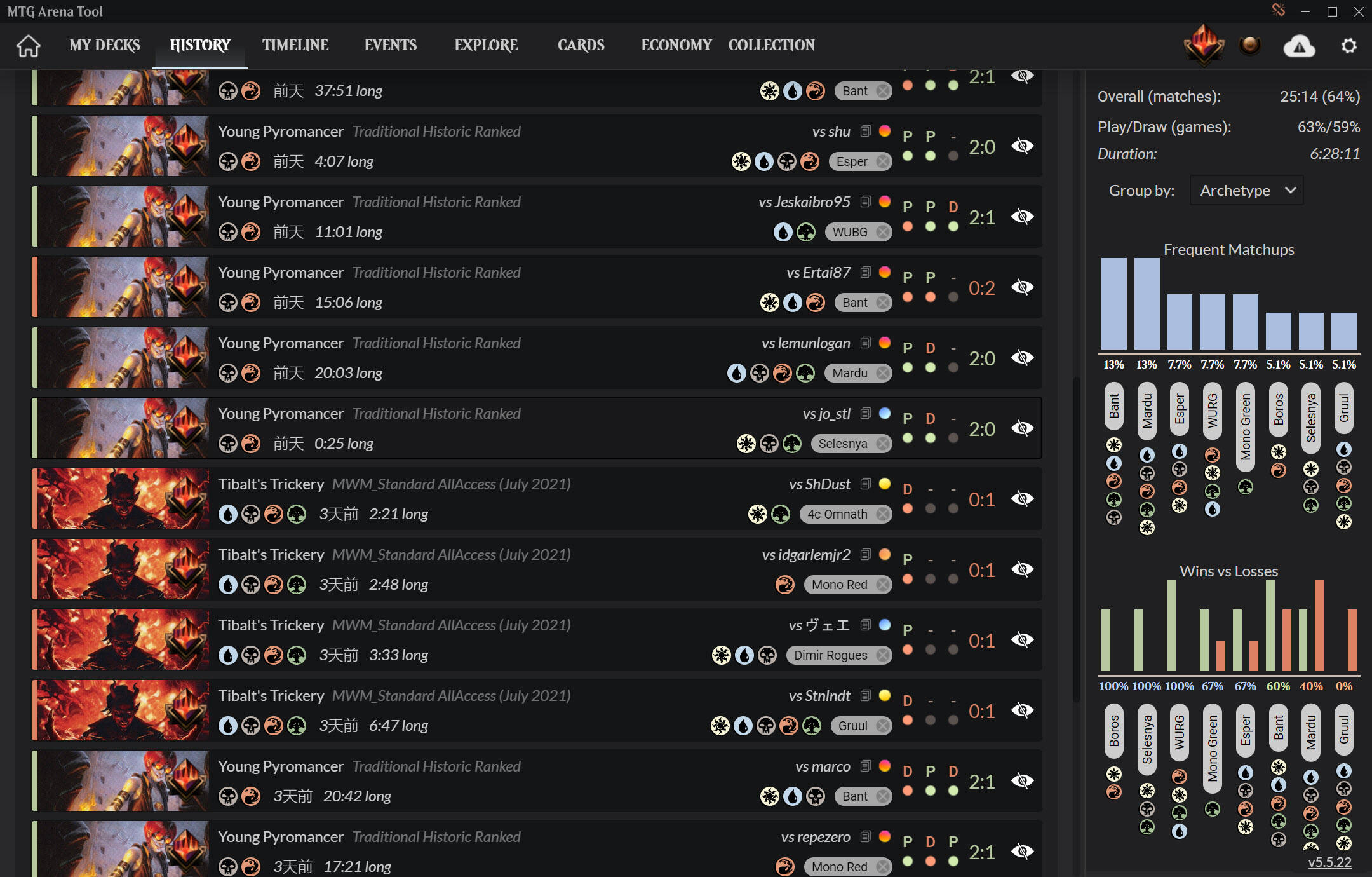Copy the deck icon beside vs Ertai87
This screenshot has width=1372, height=877.
pyautogui.click(x=865, y=273)
